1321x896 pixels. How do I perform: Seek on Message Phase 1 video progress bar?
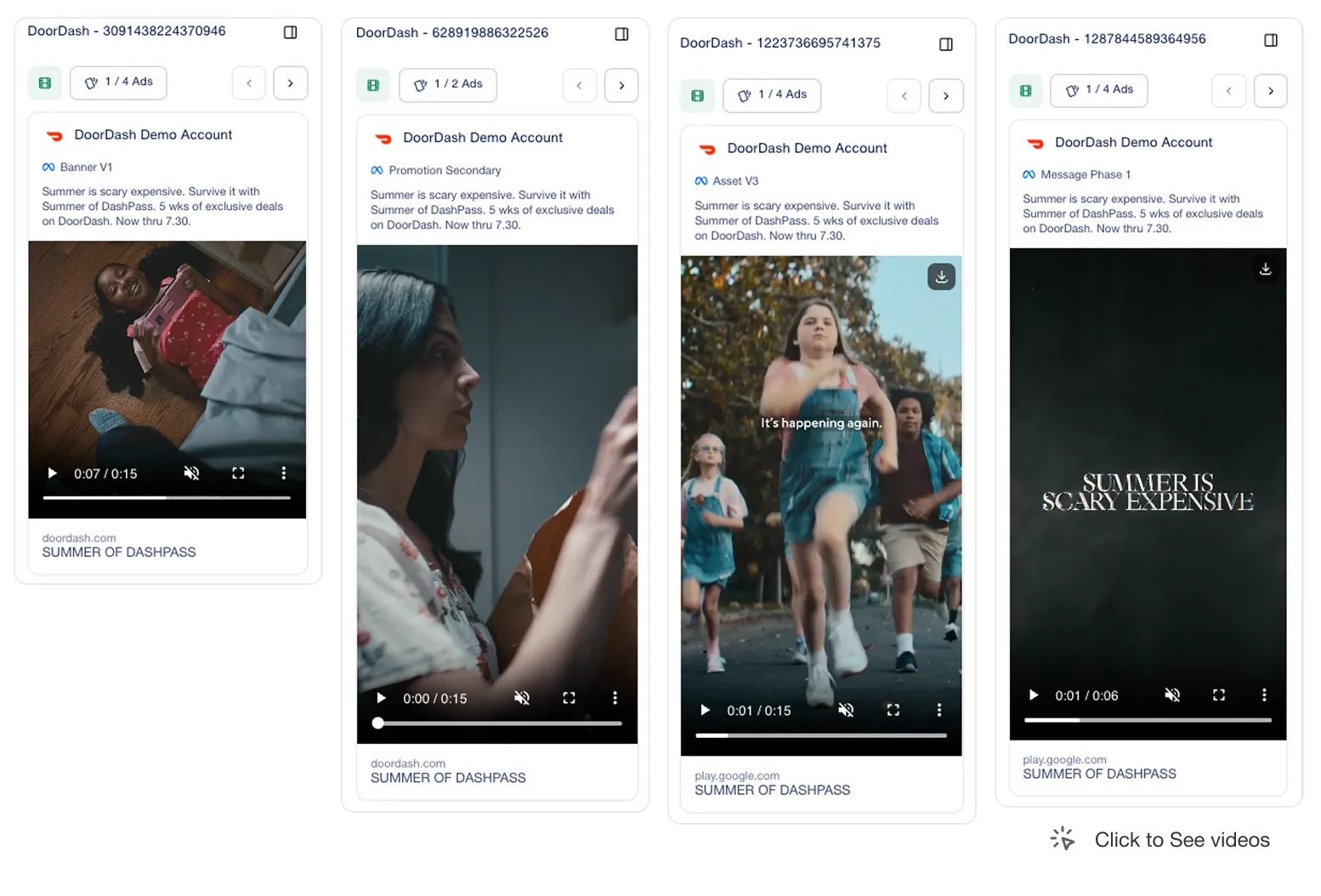(1148, 720)
